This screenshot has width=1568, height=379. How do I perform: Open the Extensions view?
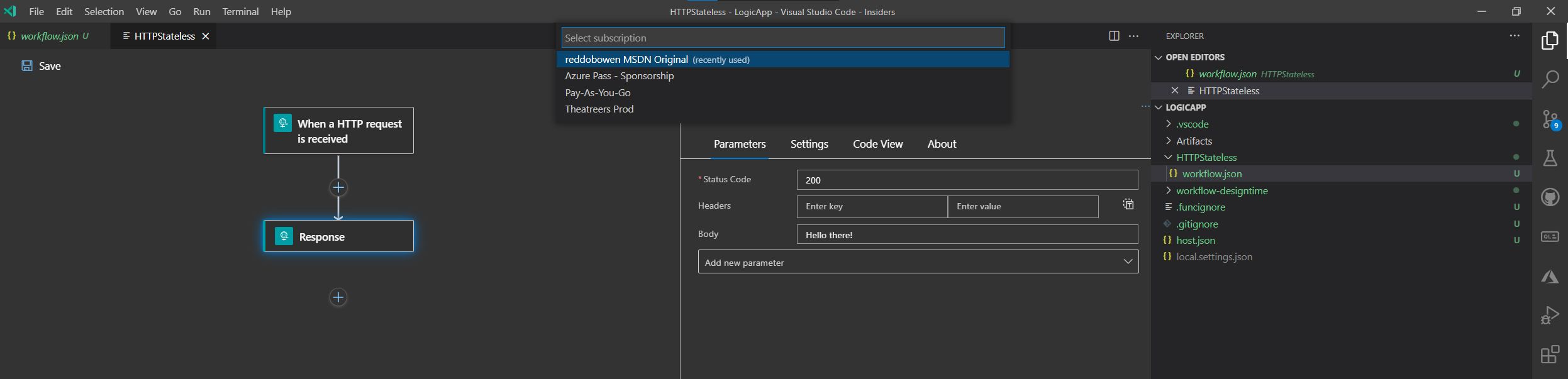[x=1550, y=354]
